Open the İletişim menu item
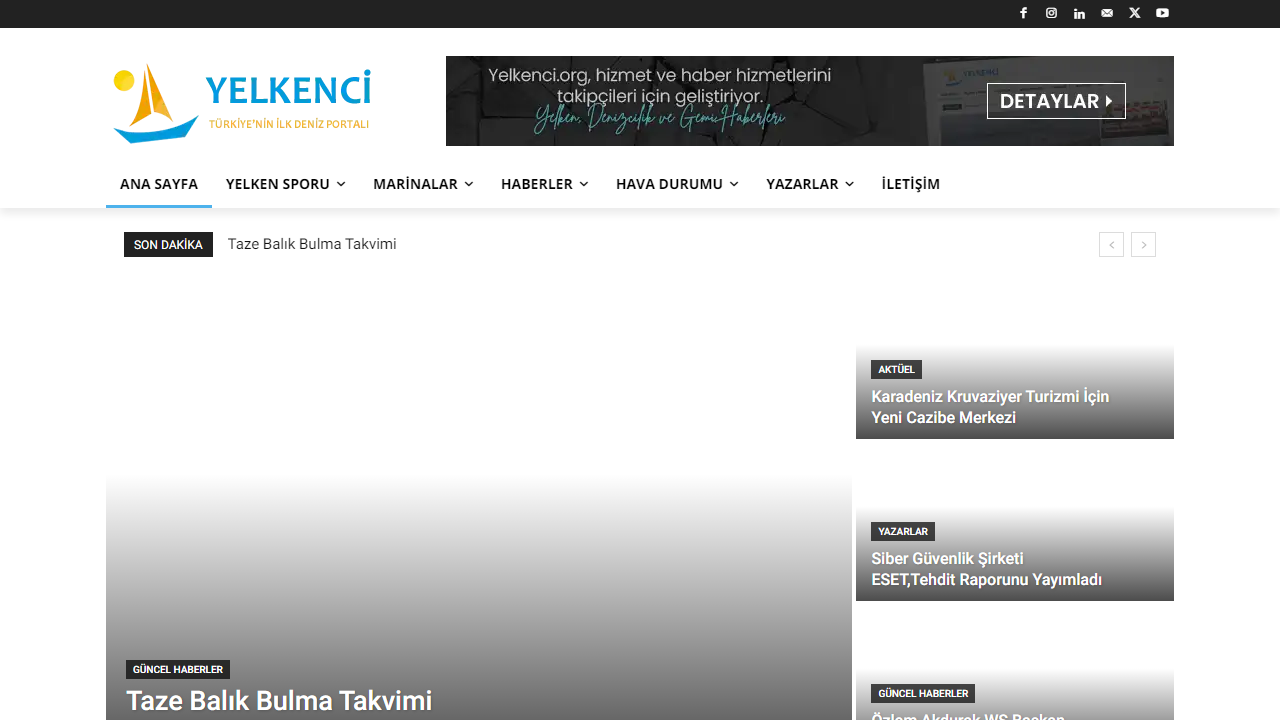This screenshot has height=720, width=1280. coord(910,184)
